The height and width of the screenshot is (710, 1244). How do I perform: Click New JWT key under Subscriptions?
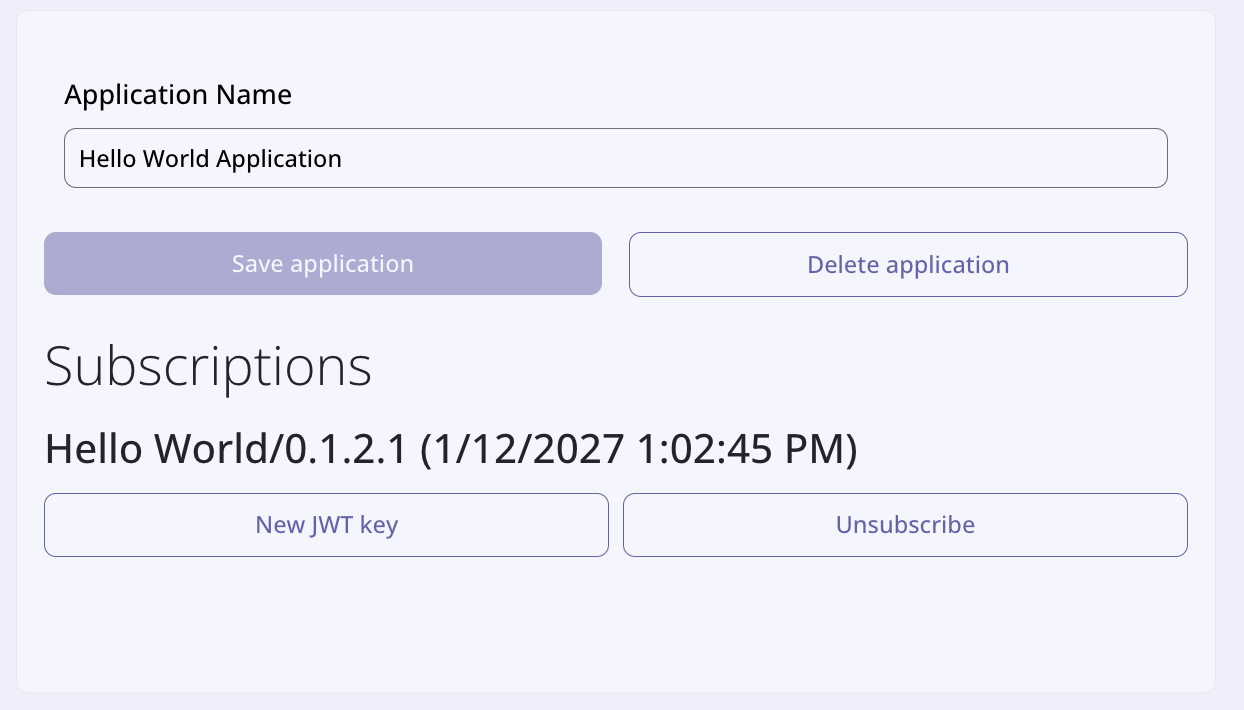tap(326, 524)
